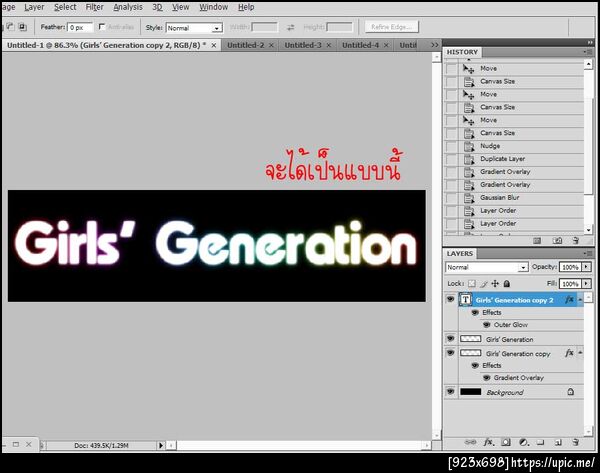
Task: Hide the Girls' Generation layer
Action: coord(451,339)
